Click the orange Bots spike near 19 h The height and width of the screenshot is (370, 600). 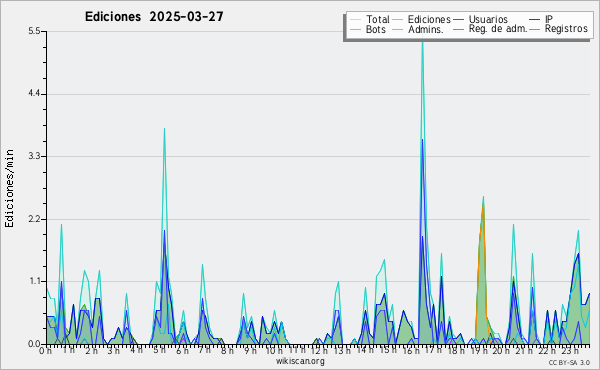click(483, 203)
